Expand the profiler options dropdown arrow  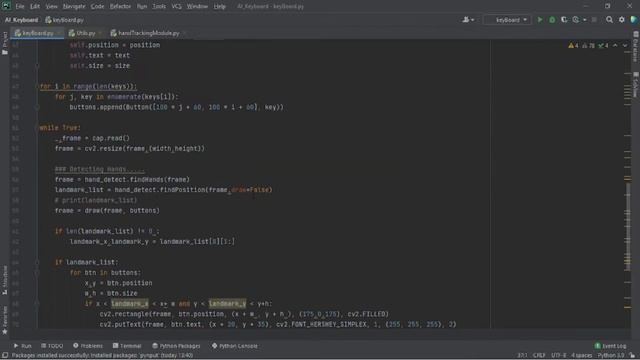pos(584,20)
